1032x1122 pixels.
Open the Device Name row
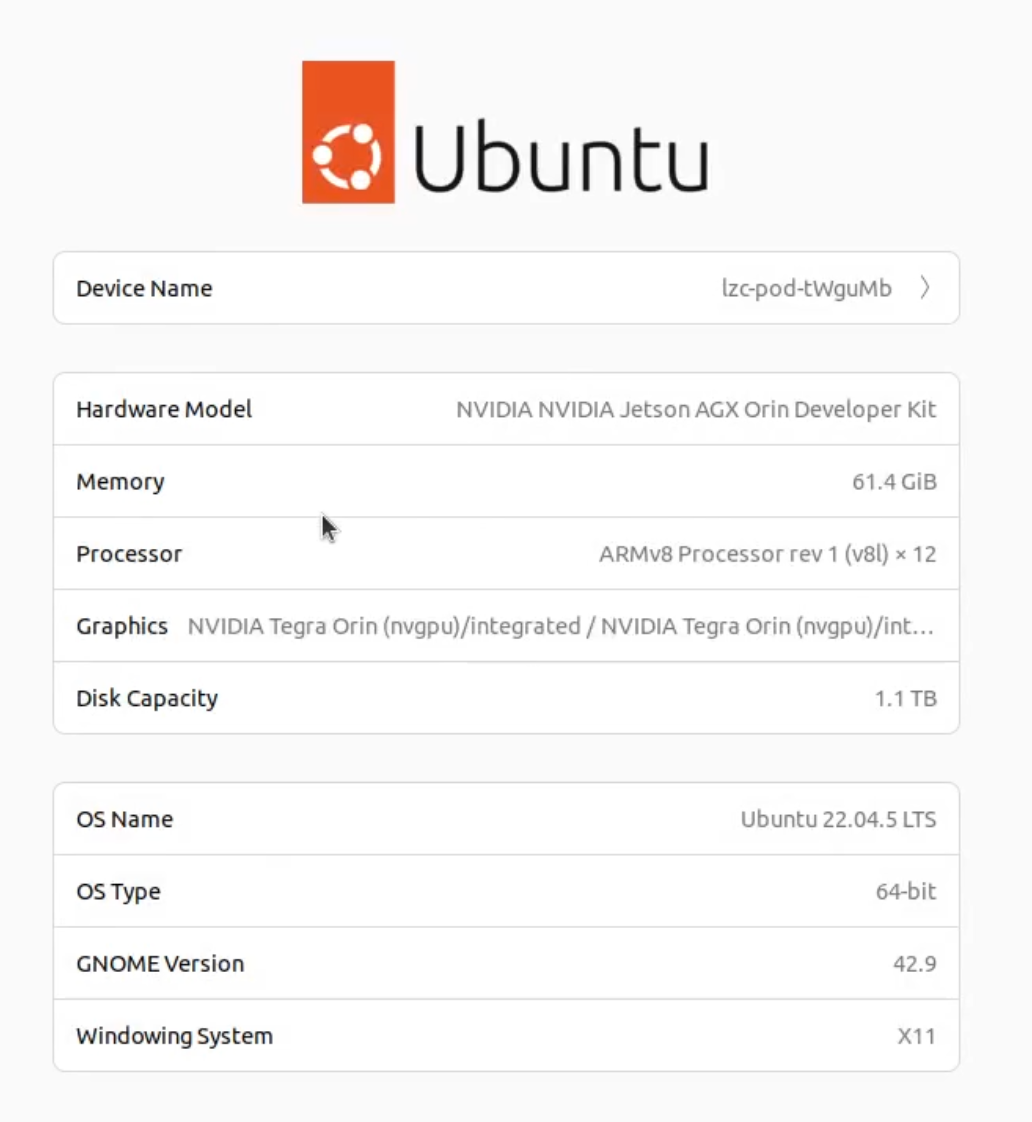[x=506, y=288]
